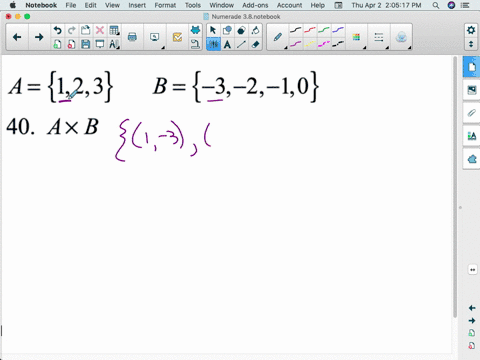This screenshot has height=360, width=480.
Task: Click the vertical page scrollbar
Action: pyautogui.click(x=455, y=187)
